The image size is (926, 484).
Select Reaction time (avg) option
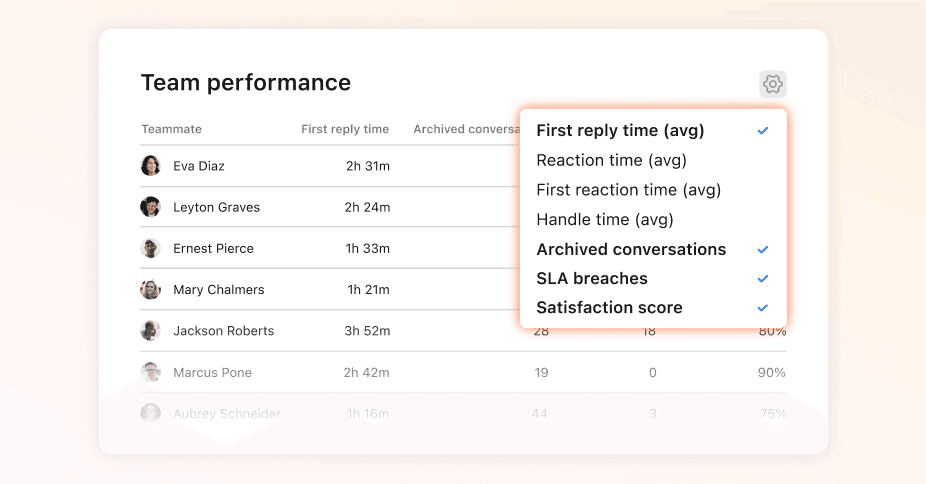pyautogui.click(x=611, y=161)
